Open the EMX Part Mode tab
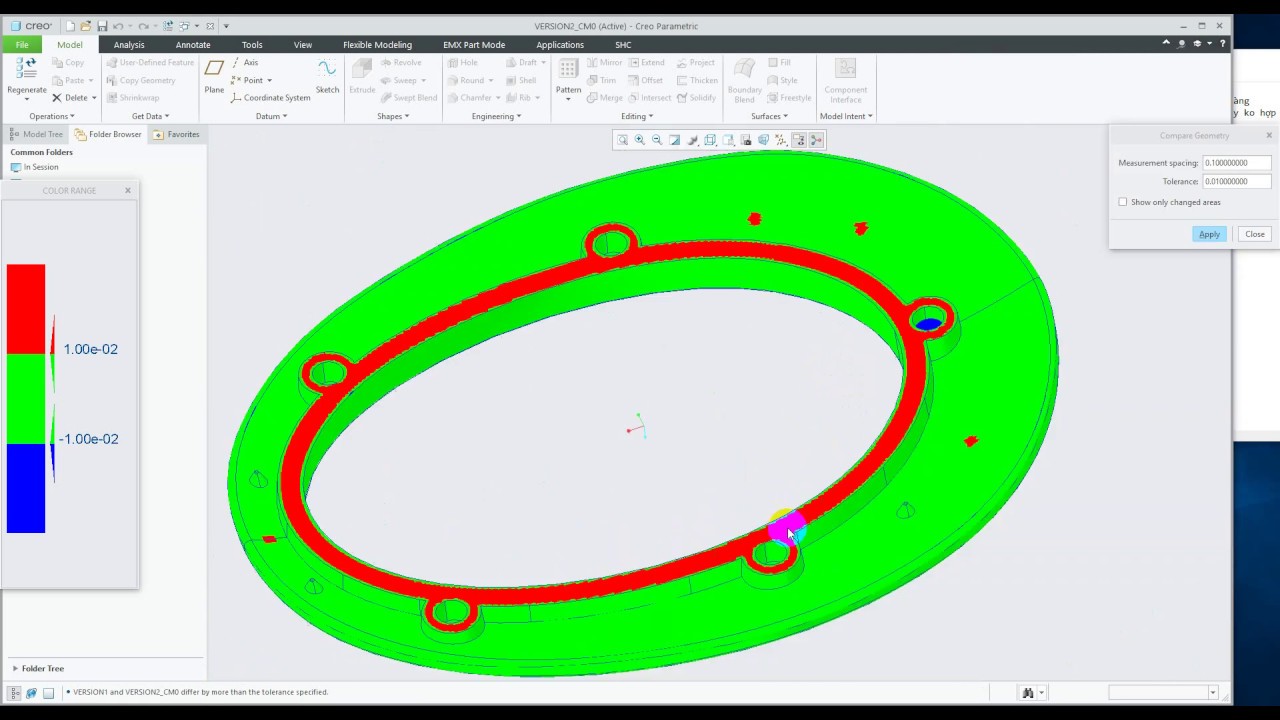Viewport: 1280px width, 720px height. 474,45
